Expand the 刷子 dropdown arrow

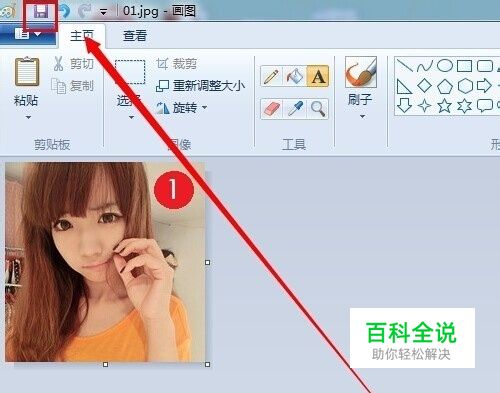coord(363,117)
